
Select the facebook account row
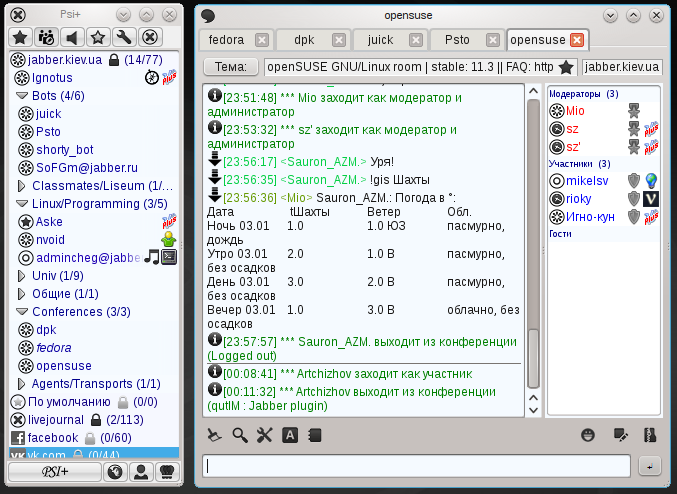94,438
